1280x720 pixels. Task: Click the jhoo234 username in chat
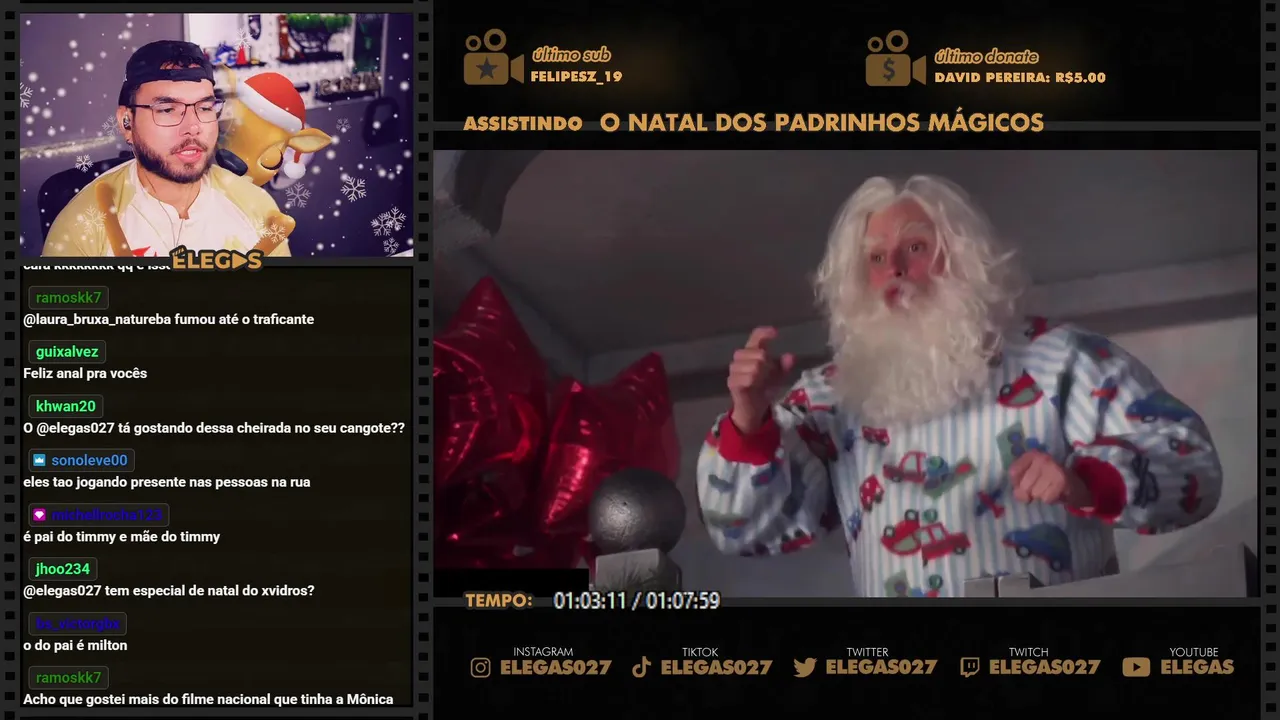coord(63,569)
